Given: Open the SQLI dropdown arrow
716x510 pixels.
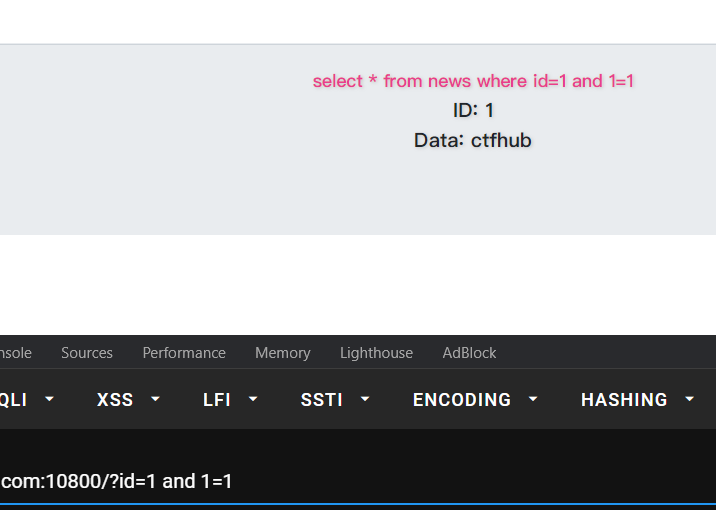Looking at the screenshot, I should 49,399.
